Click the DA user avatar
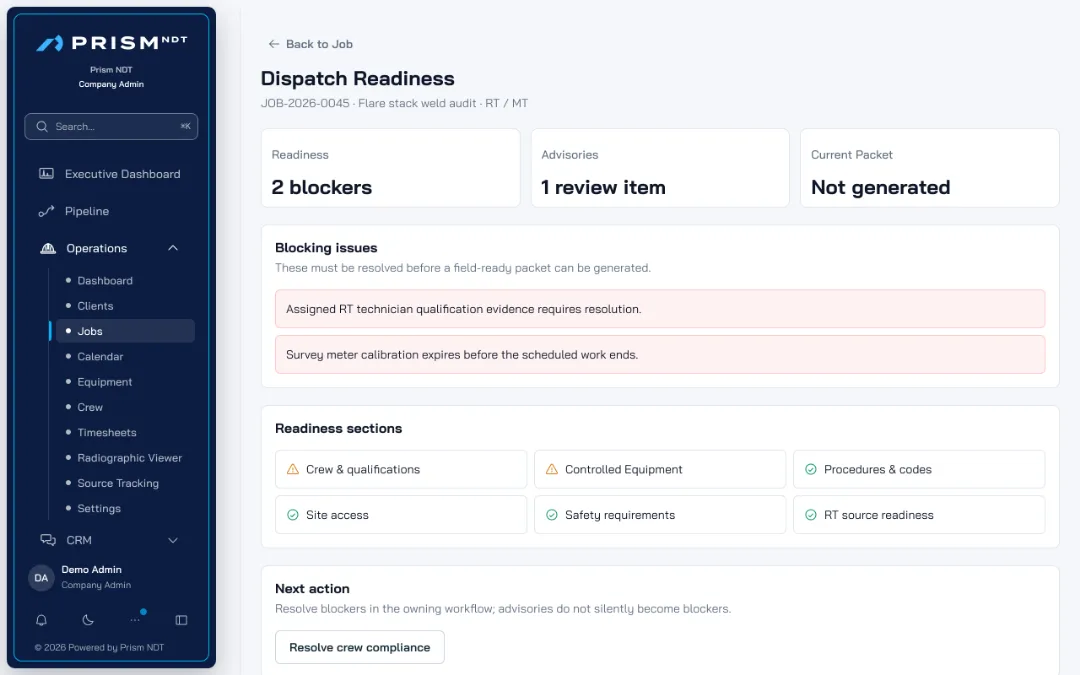This screenshot has width=1080, height=675. point(41,577)
